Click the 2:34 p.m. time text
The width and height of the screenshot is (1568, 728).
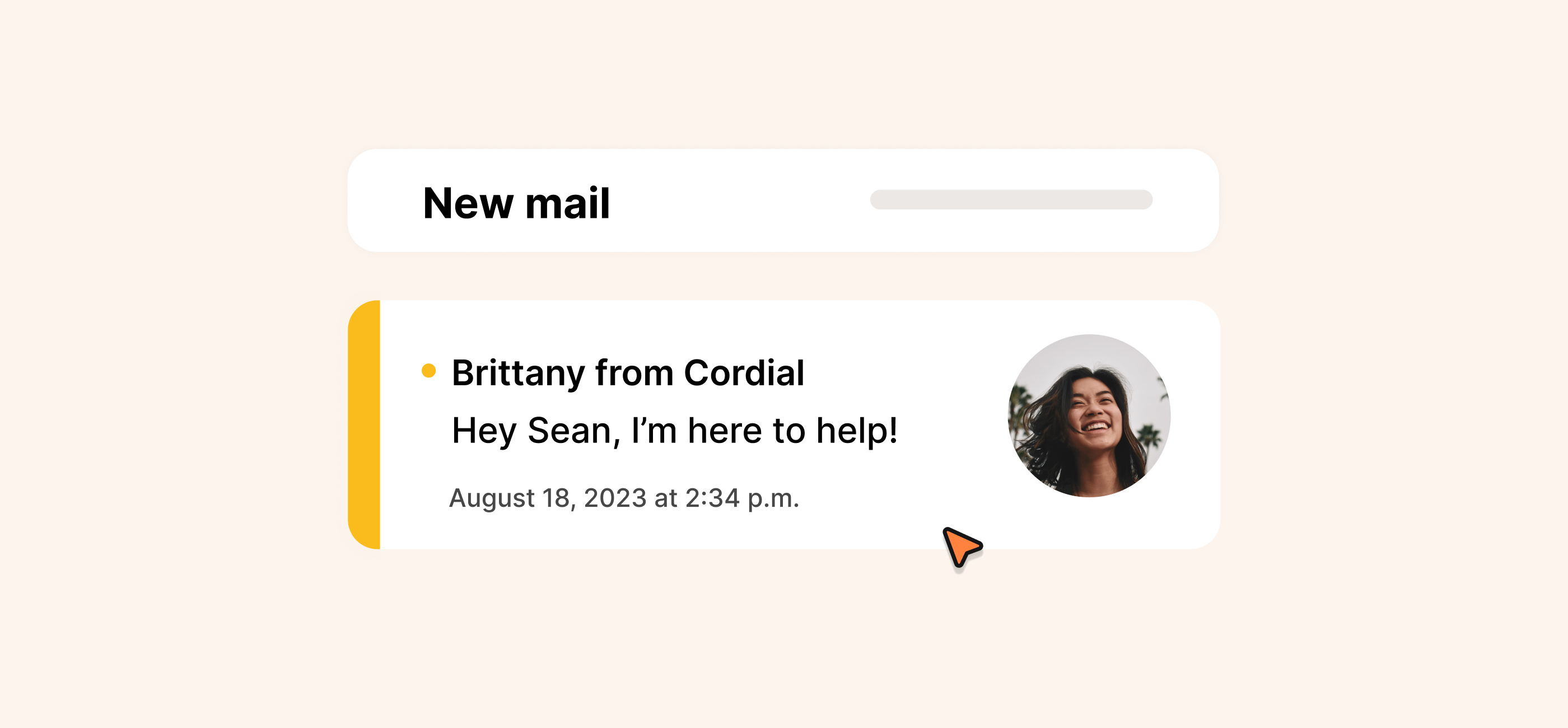(742, 498)
